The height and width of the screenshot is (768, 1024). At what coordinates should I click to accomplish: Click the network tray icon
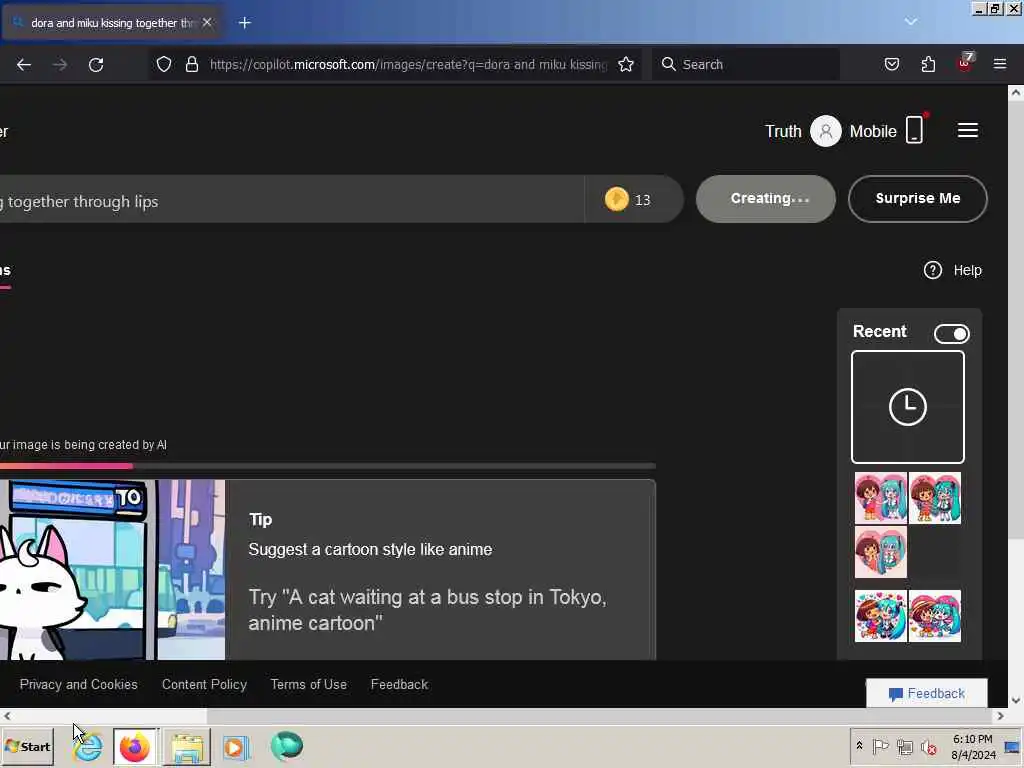point(904,746)
